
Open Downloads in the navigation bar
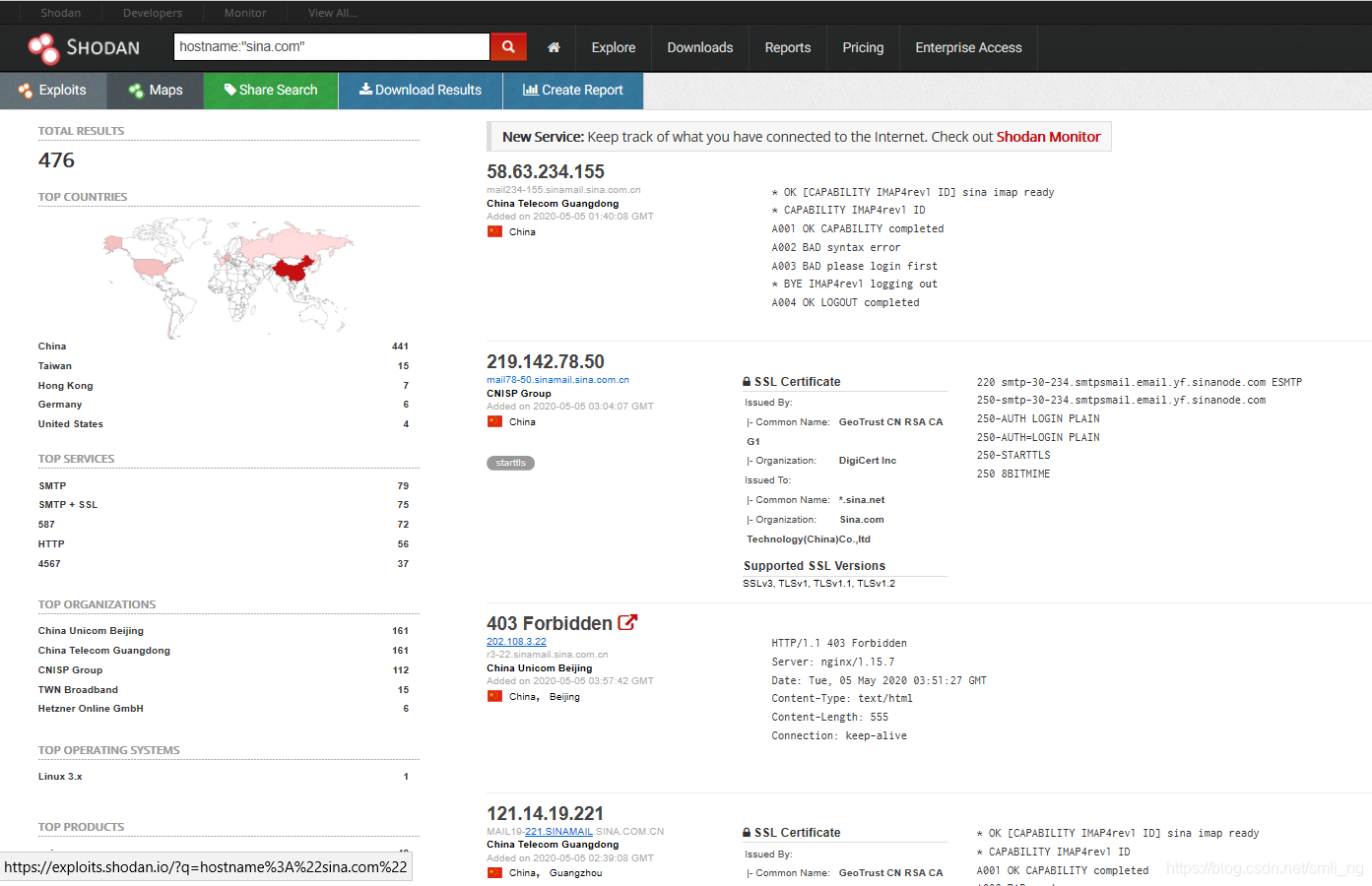tap(700, 47)
